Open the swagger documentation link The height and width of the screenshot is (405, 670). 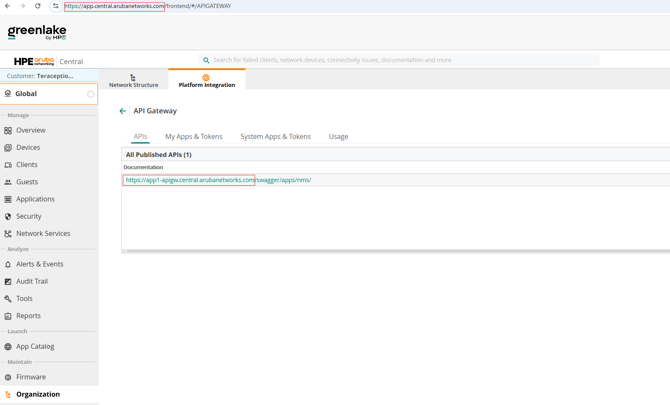[218, 180]
